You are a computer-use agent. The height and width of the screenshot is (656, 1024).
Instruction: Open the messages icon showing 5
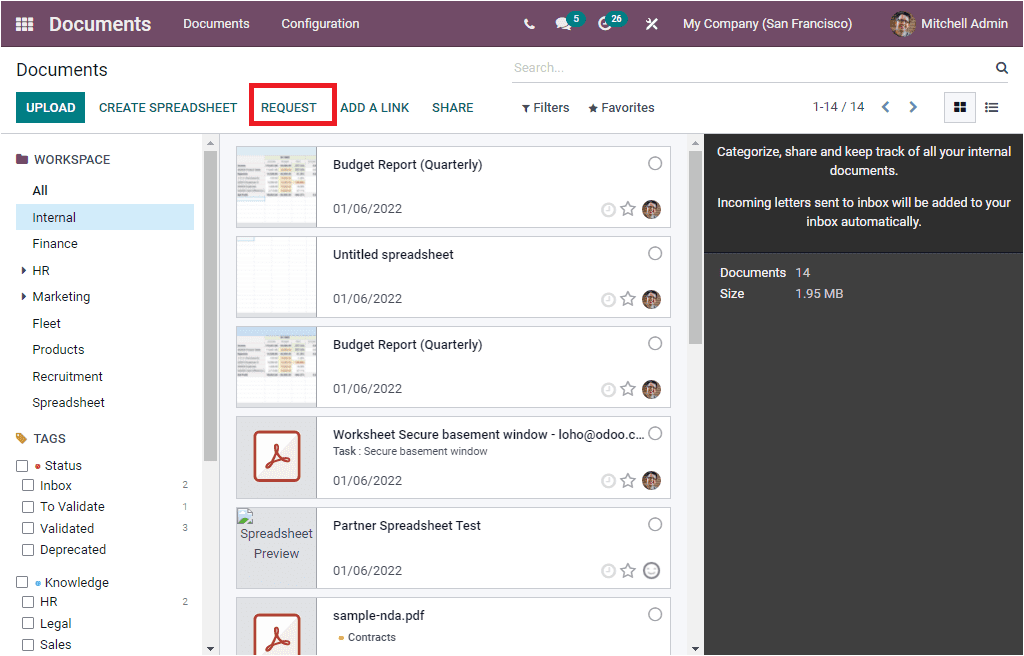(x=563, y=24)
